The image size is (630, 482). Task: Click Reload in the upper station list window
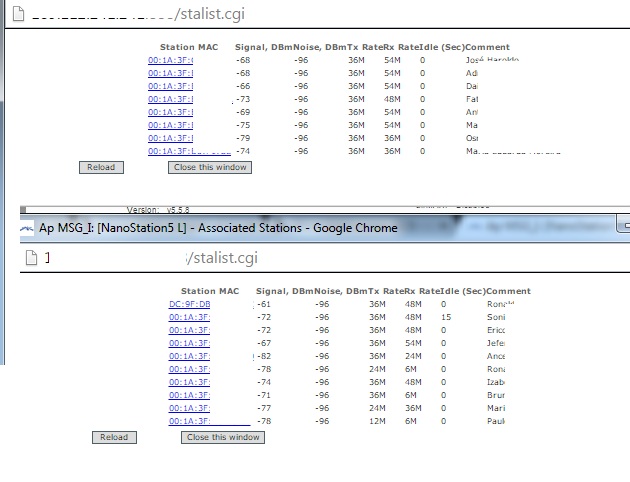click(101, 167)
